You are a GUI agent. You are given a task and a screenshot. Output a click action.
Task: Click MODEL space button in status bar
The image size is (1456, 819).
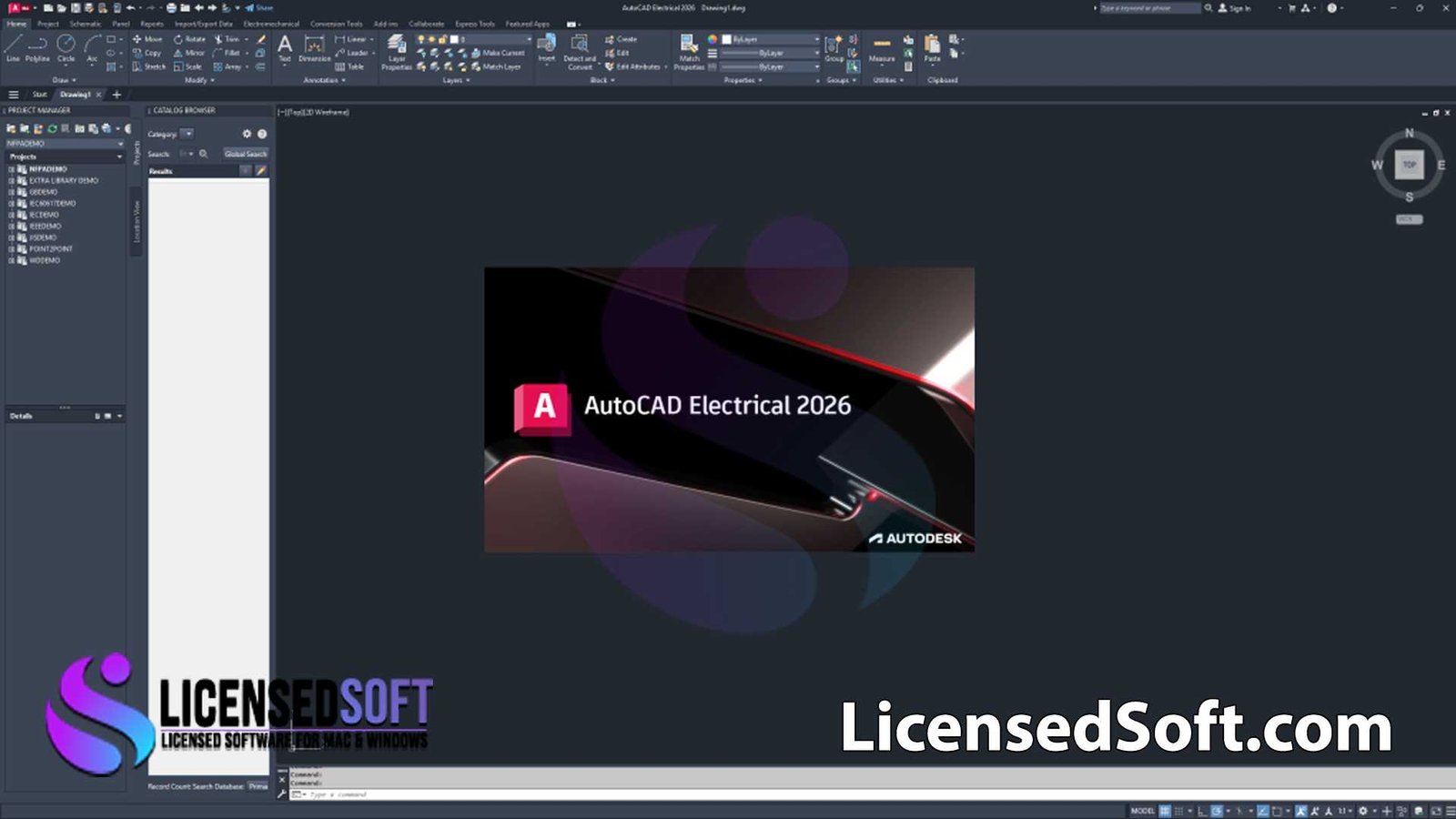point(1142,811)
